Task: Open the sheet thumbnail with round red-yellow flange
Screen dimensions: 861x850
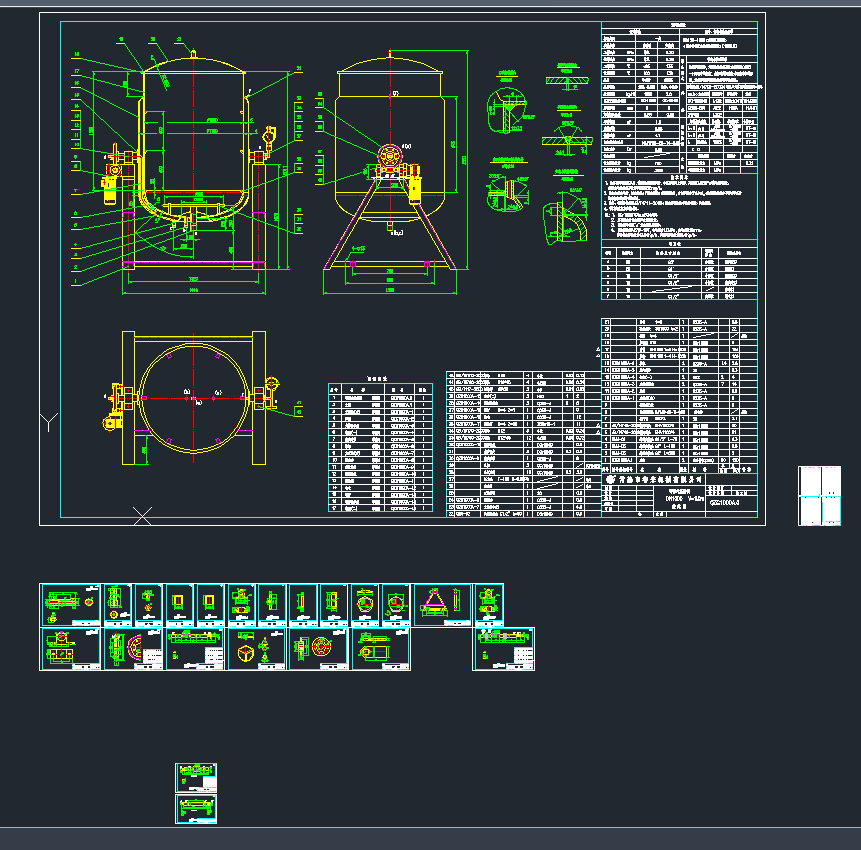Action: [318, 649]
